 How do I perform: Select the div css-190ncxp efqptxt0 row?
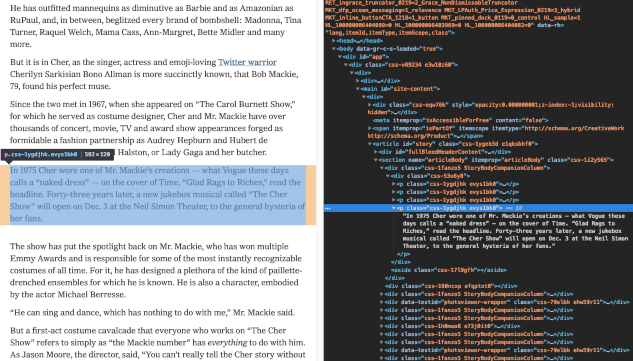pyautogui.click(x=451, y=286)
